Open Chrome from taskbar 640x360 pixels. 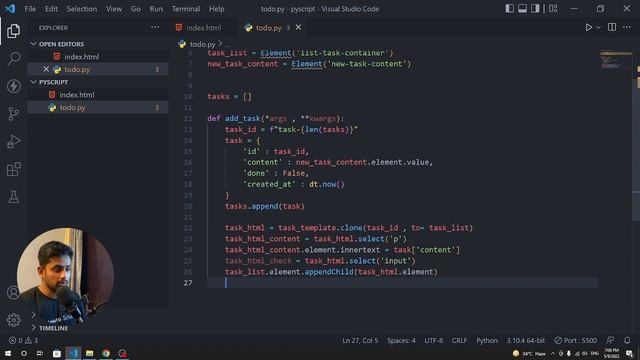pos(106,353)
